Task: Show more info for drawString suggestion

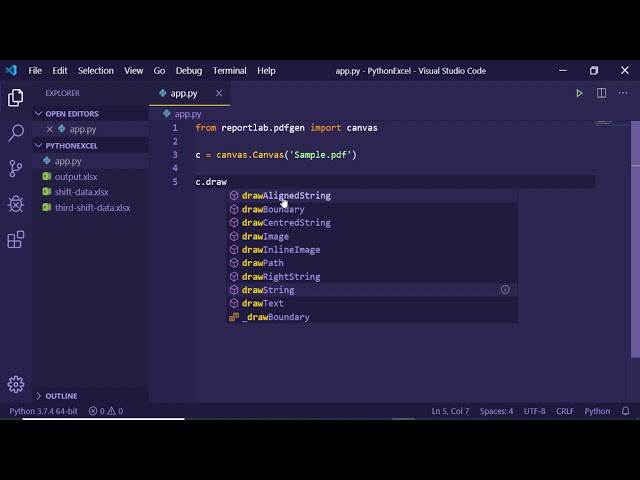Action: tap(505, 290)
